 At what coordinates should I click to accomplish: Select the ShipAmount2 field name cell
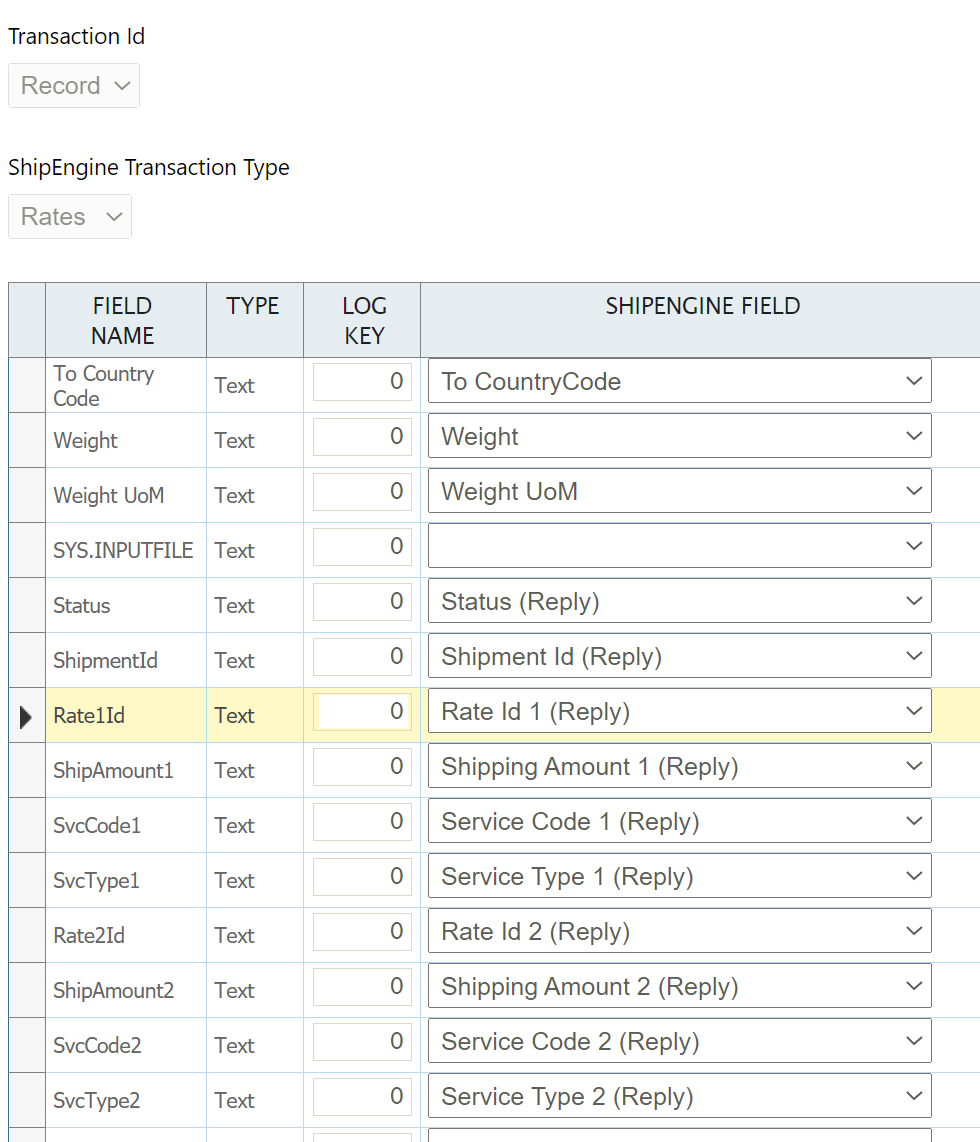(x=125, y=990)
